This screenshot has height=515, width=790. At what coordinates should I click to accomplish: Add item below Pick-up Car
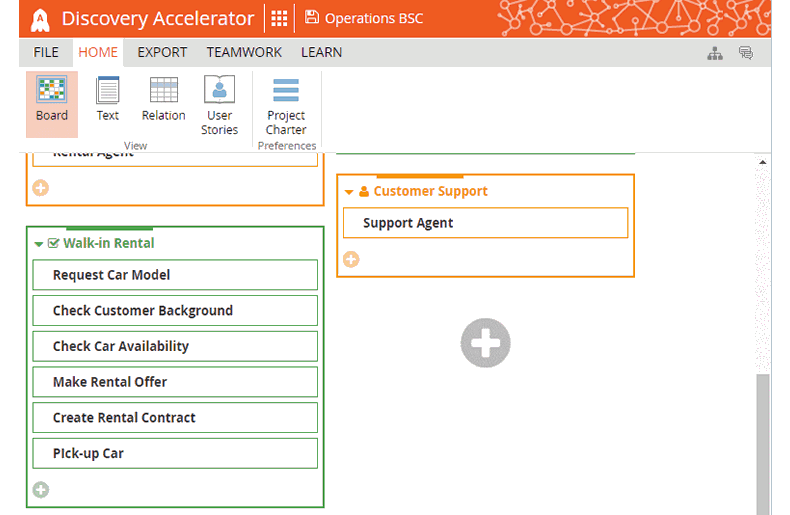click(41, 490)
